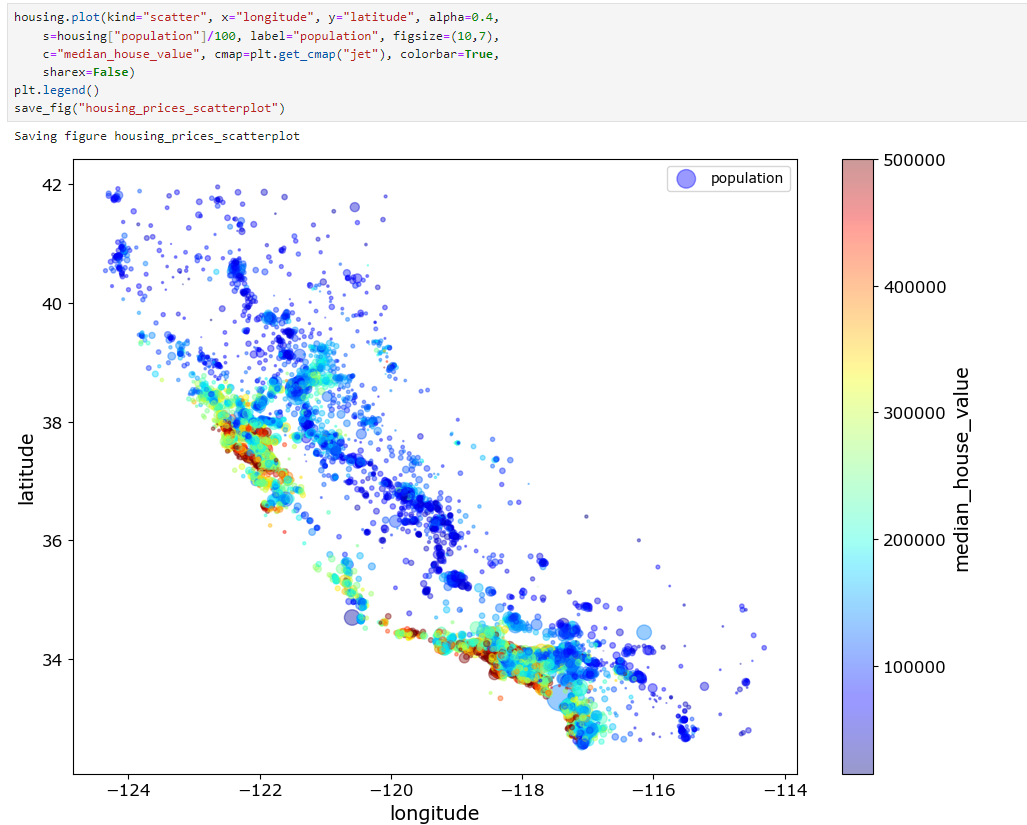Click the 'population' legend label
This screenshot has height=825, width=1027.
pyautogui.click(x=747, y=178)
